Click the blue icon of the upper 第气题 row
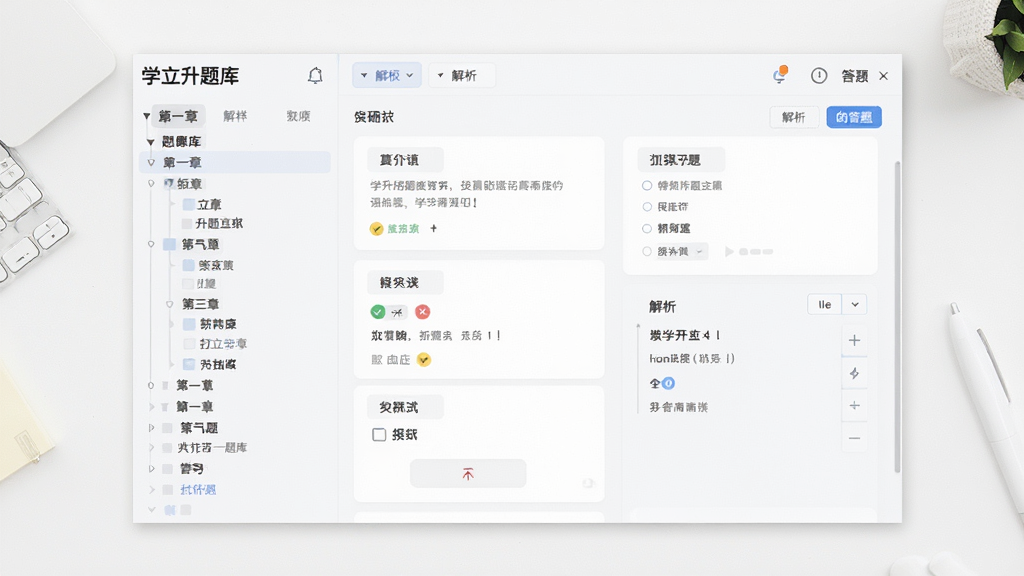 (169, 244)
